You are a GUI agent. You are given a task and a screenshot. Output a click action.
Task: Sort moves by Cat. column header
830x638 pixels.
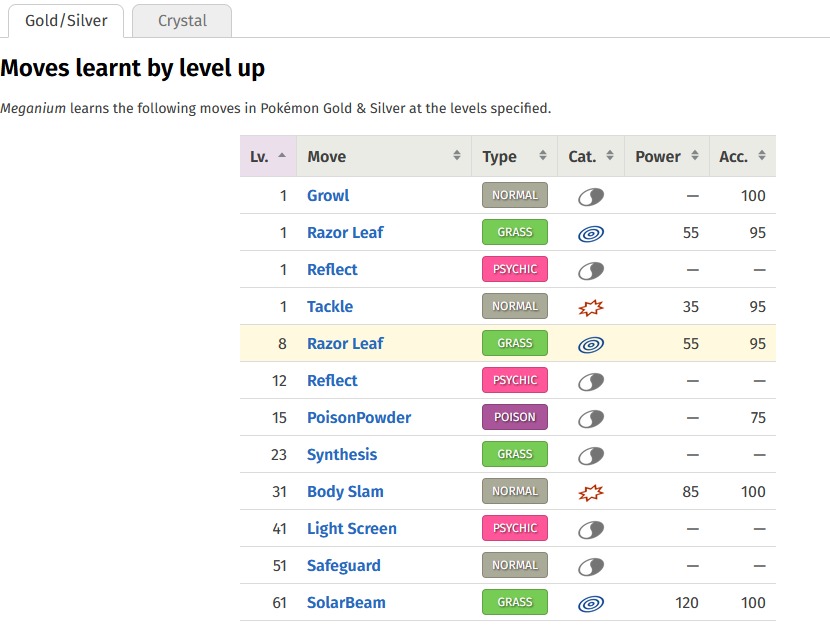point(590,157)
